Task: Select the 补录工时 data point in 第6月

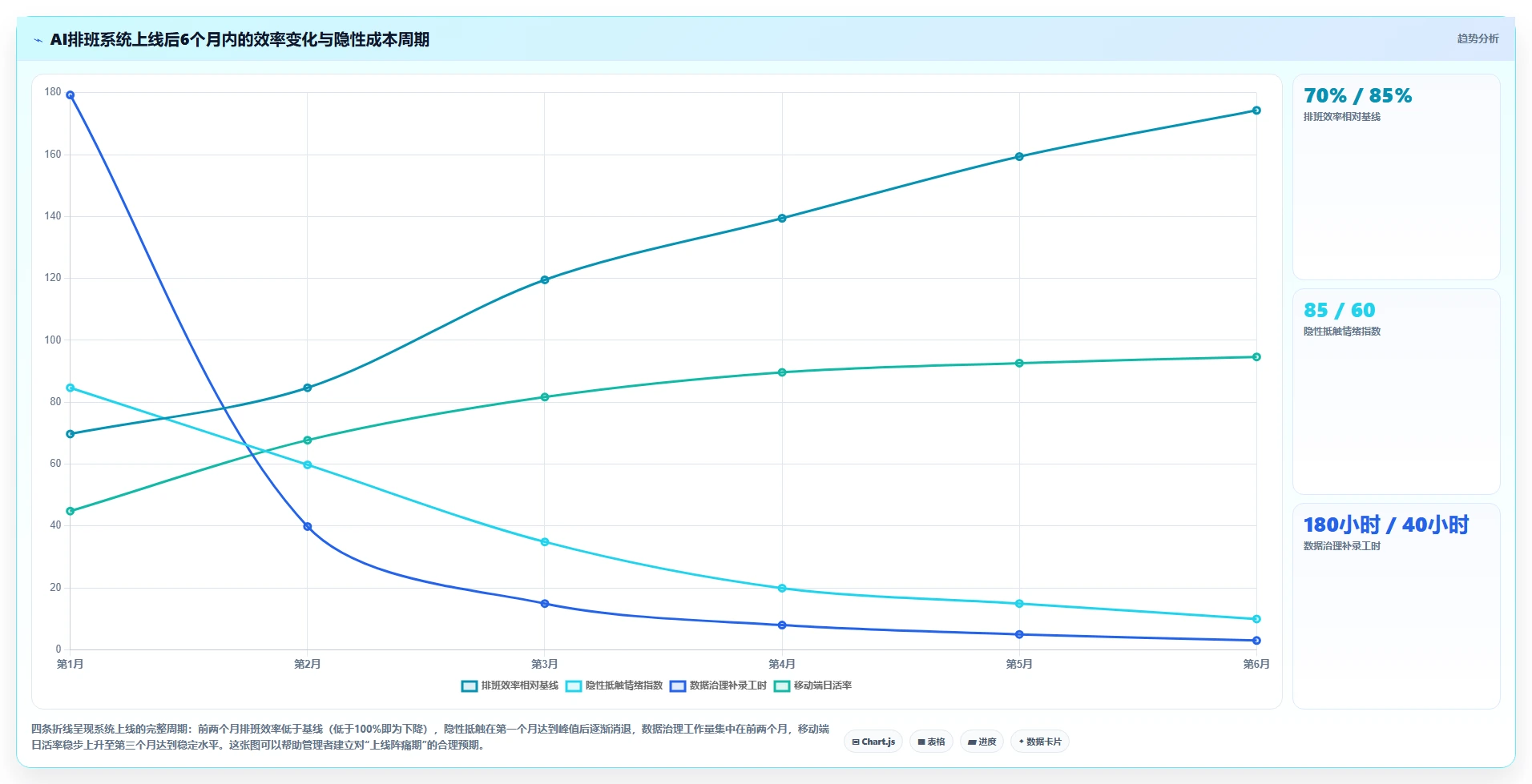Action: tap(1256, 641)
